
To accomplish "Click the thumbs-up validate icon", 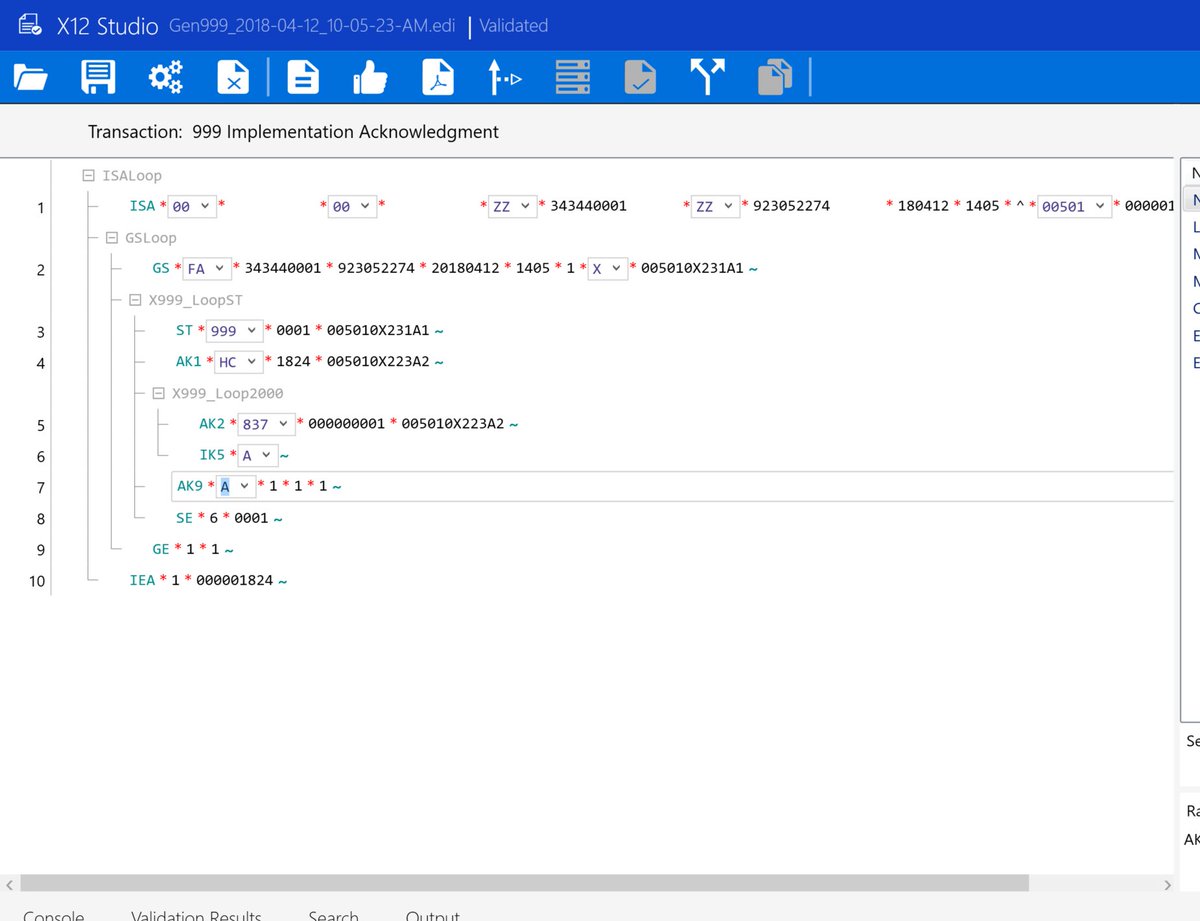I will (370, 78).
